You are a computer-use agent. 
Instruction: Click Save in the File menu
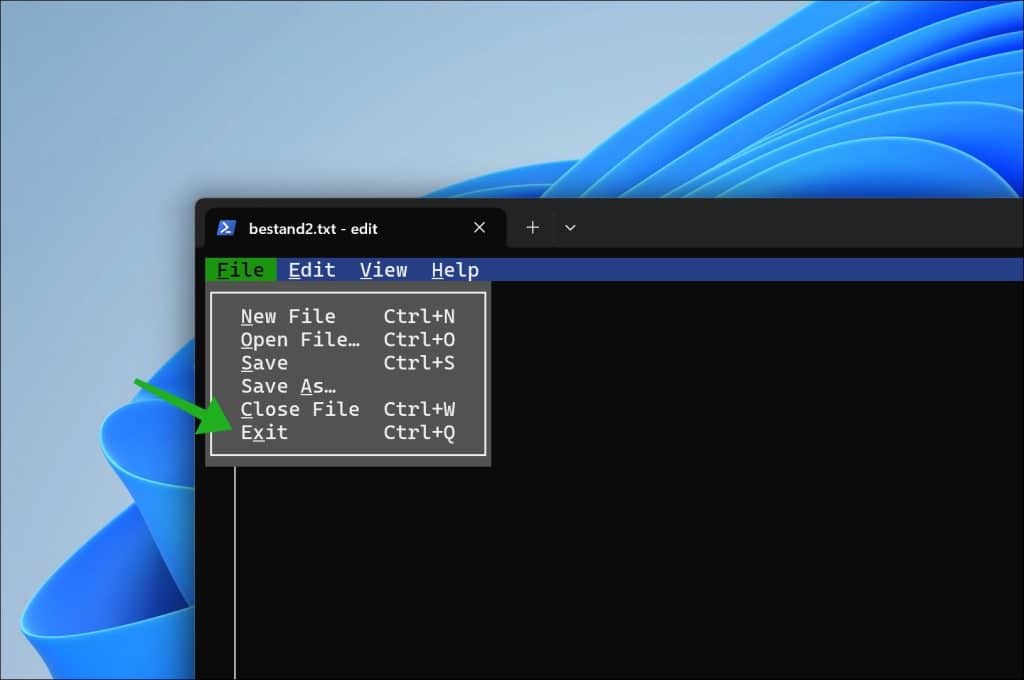tap(347, 363)
